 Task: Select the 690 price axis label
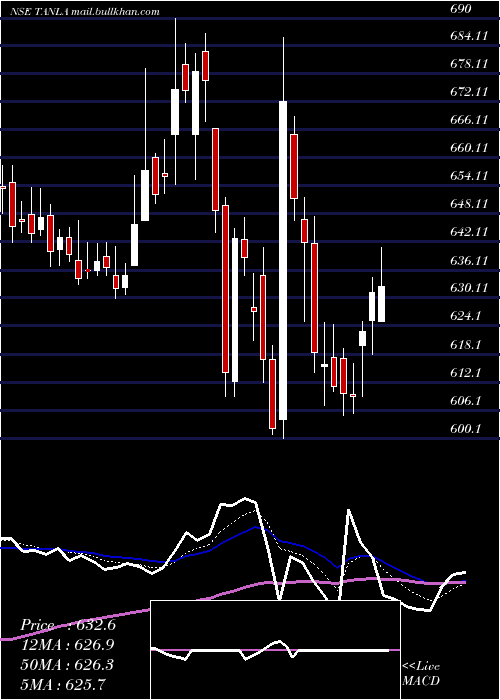pos(461,9)
